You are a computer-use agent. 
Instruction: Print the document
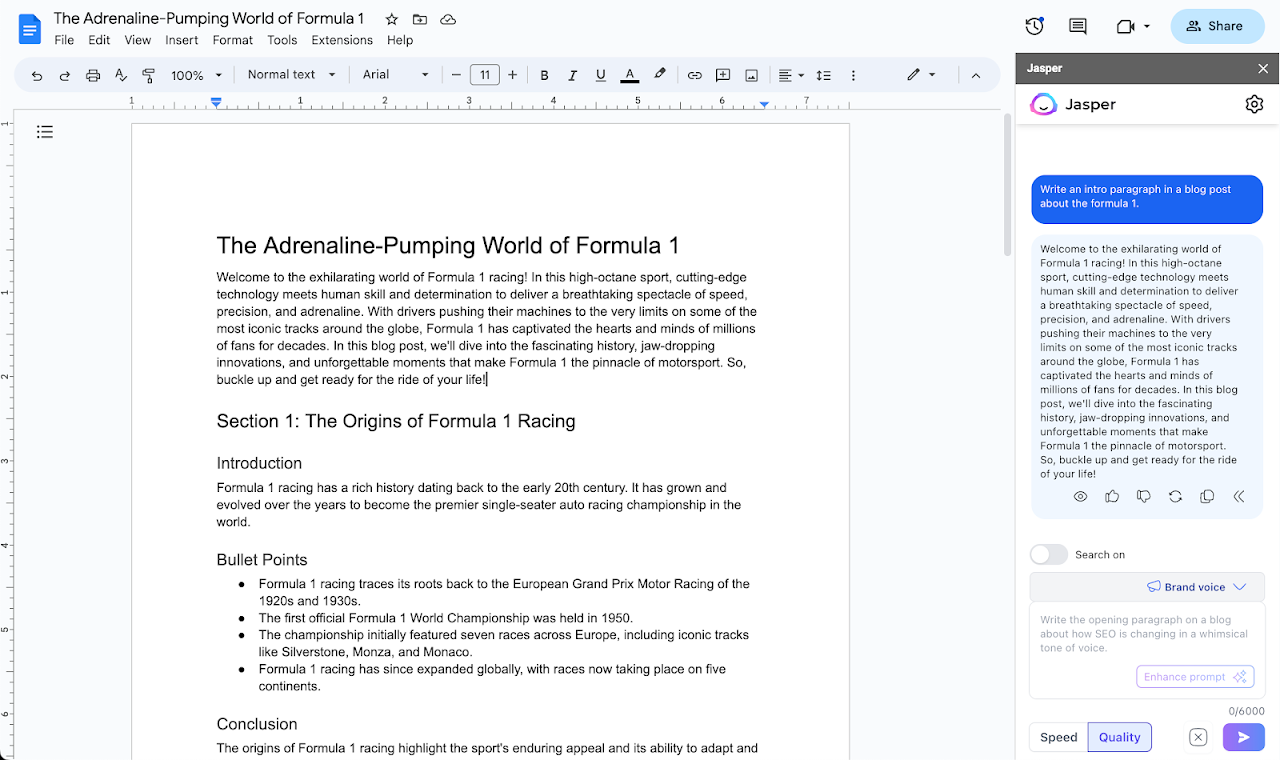pyautogui.click(x=93, y=75)
